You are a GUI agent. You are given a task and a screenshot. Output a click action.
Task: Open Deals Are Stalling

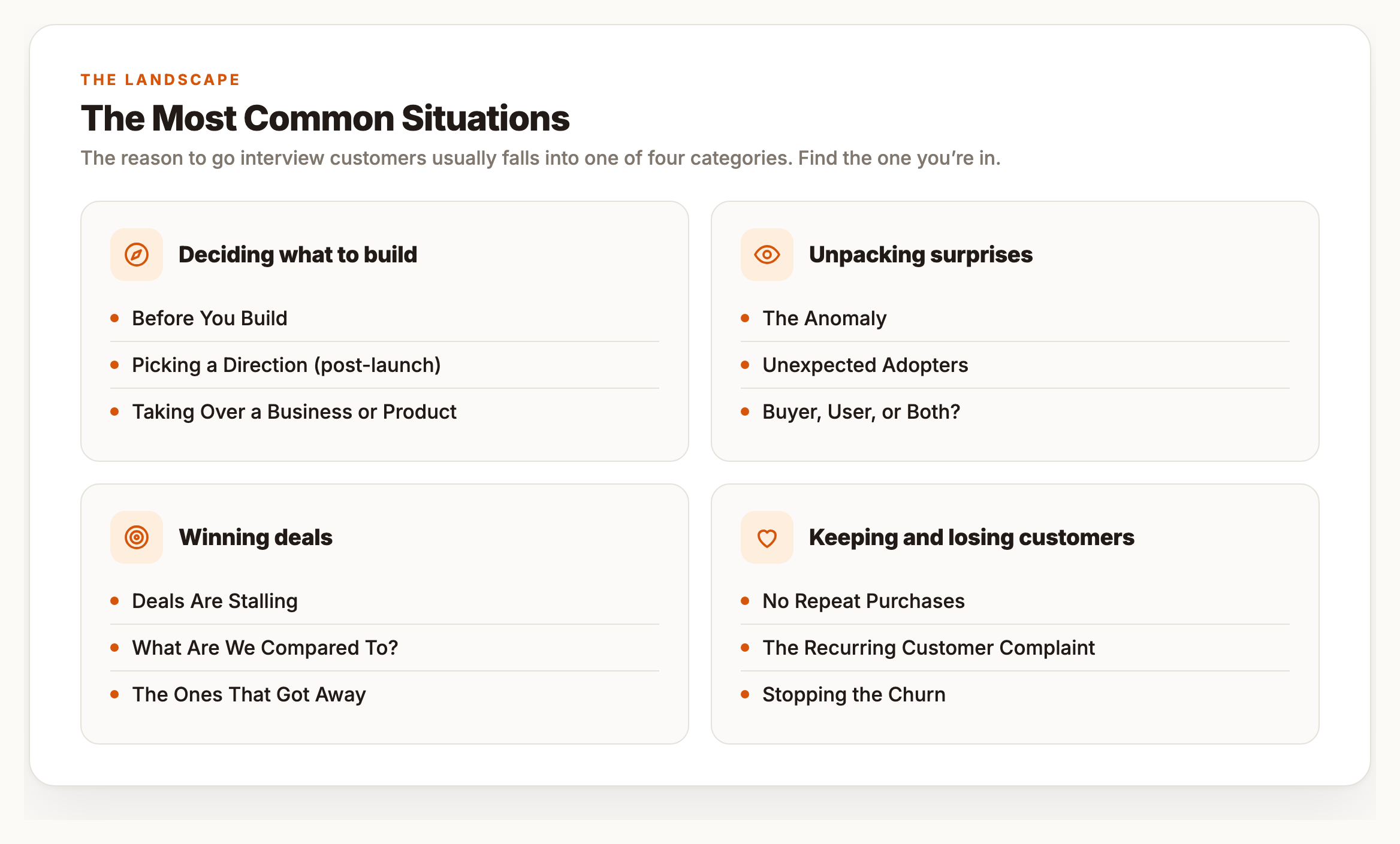pyautogui.click(x=385, y=601)
